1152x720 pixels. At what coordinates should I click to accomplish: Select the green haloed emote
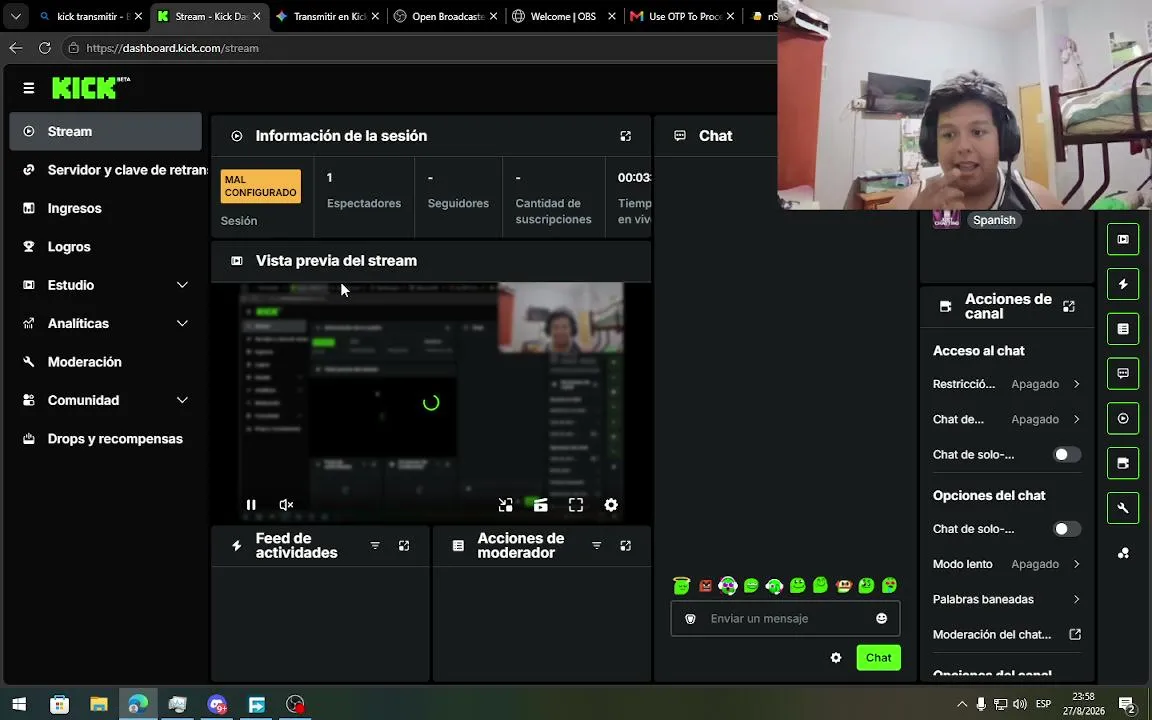(682, 586)
